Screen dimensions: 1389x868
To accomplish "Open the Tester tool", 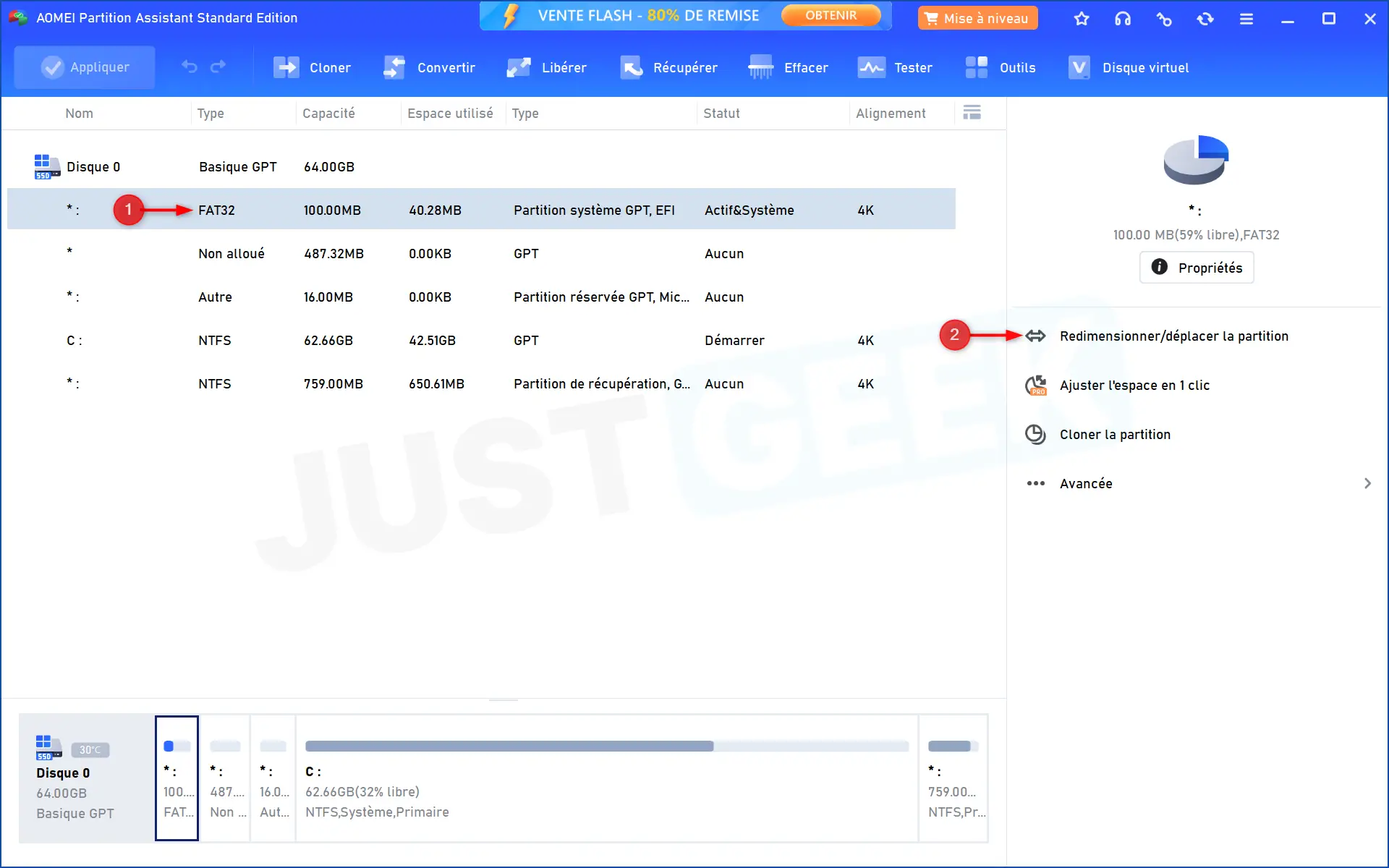I will (x=895, y=67).
